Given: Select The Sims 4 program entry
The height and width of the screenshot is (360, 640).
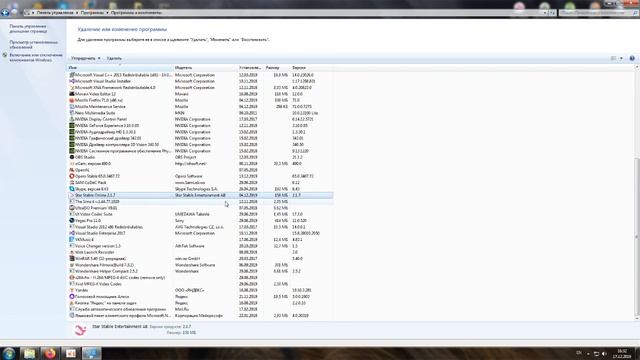Looking at the screenshot, I should pos(200,202).
